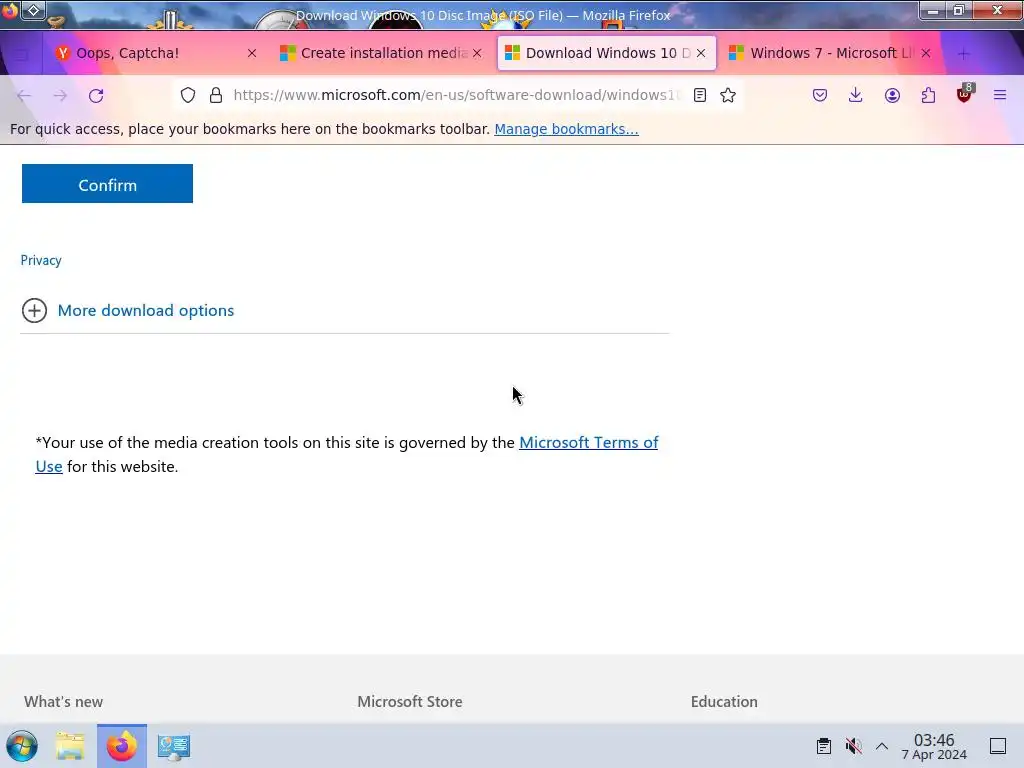Save page to Pocket
Viewport: 1024px width, 768px height.
pos(820,95)
